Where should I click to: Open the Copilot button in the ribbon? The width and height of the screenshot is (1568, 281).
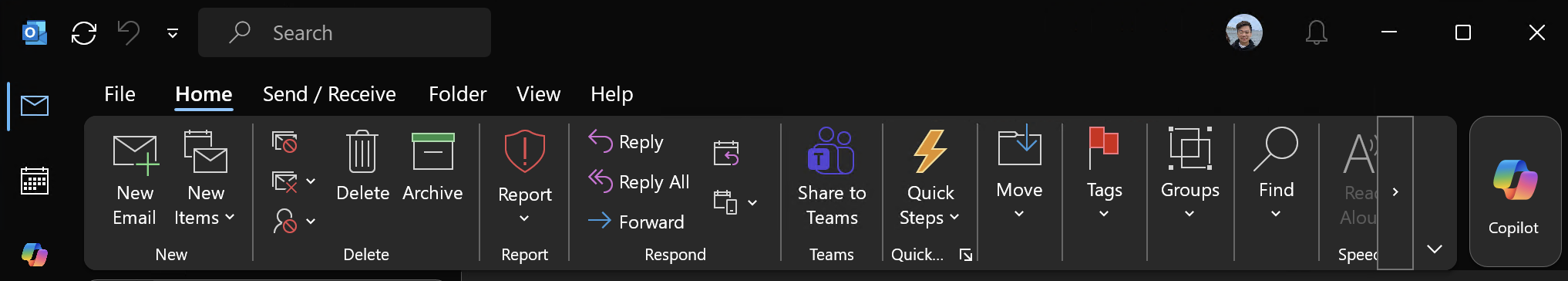[1513, 191]
